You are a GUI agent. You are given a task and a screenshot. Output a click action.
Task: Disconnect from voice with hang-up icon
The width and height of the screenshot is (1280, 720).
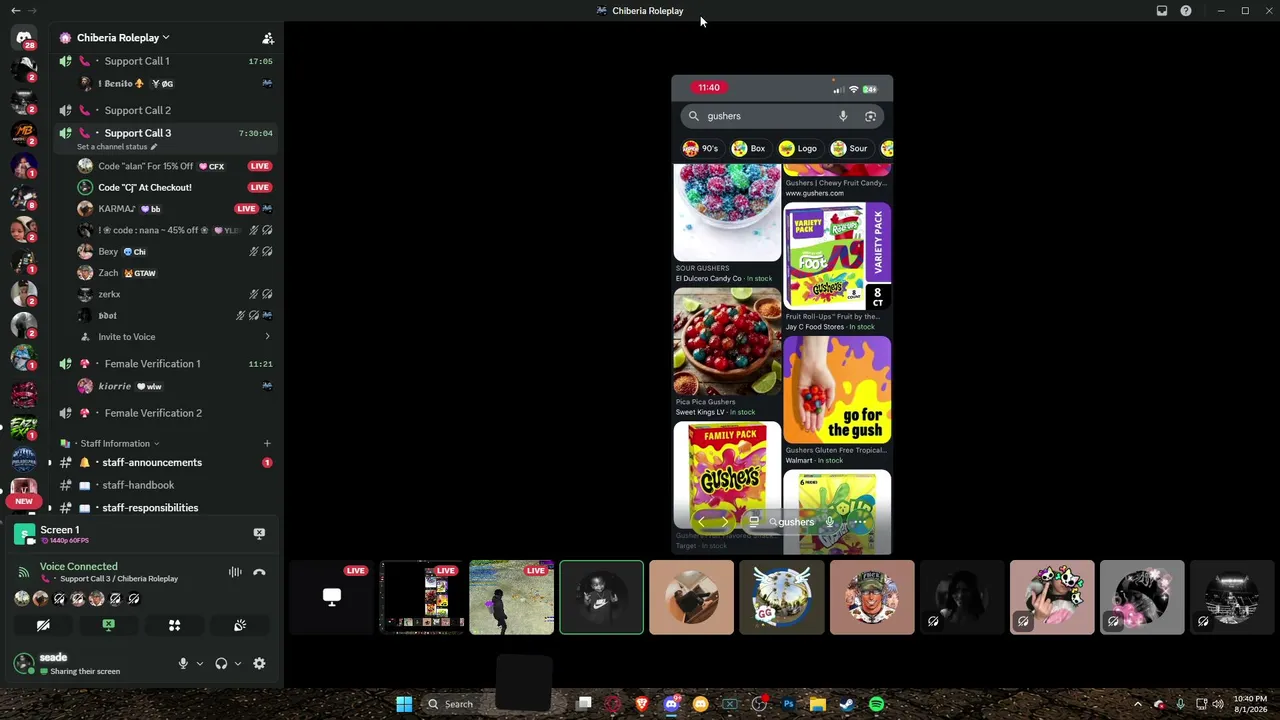pos(259,572)
